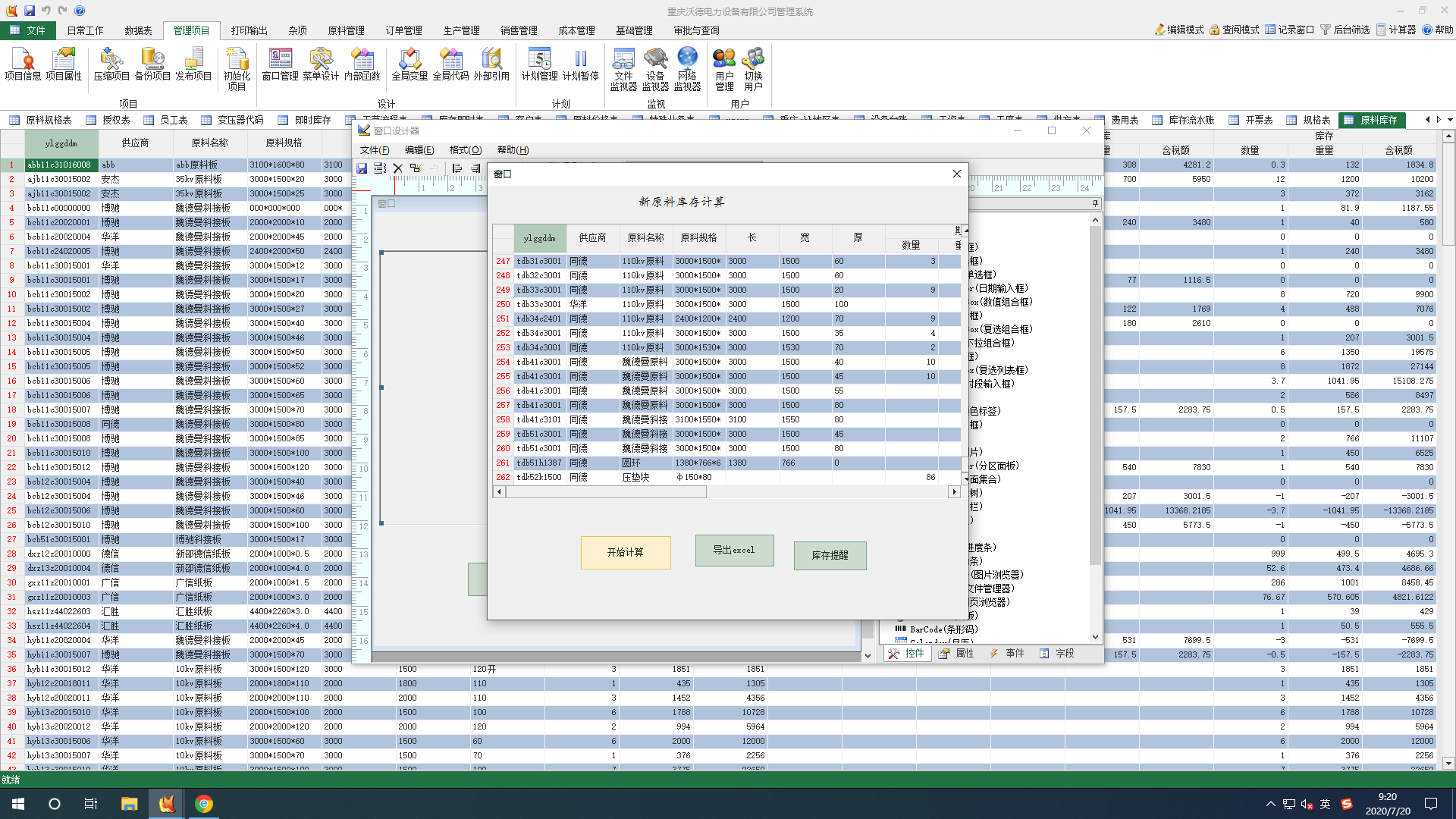
Task: Click the 开始计算 button
Action: (626, 553)
